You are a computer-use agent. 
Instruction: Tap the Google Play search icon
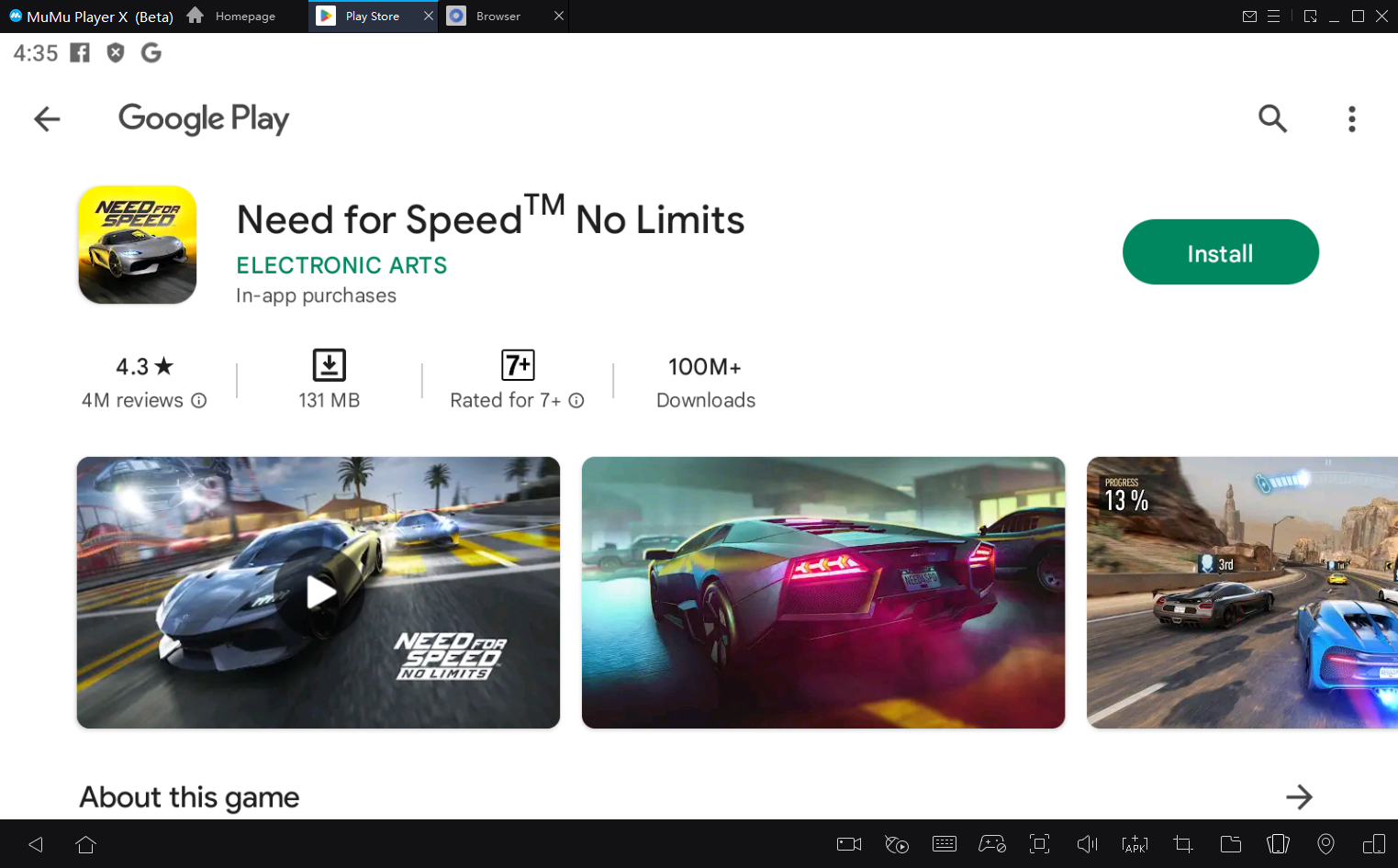(x=1271, y=118)
